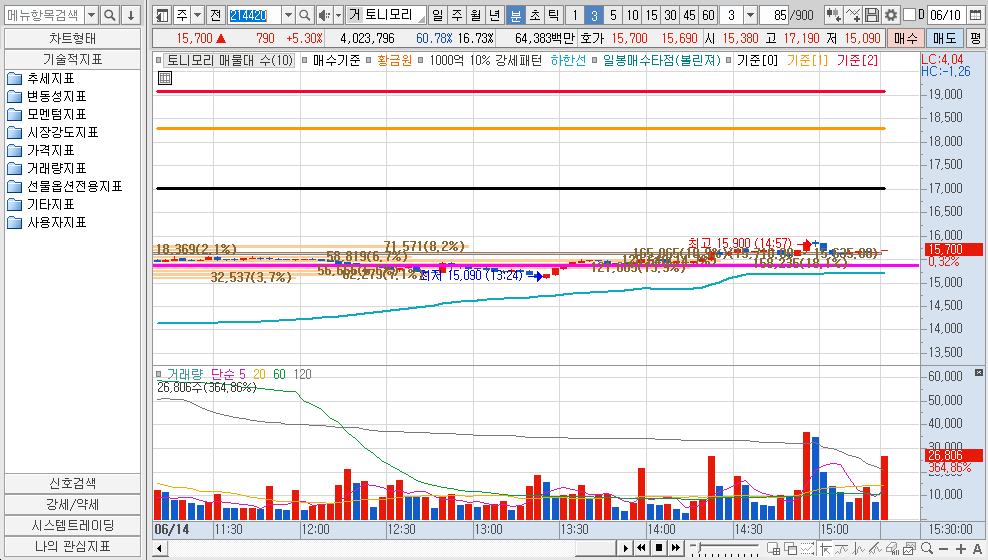Open the 시스템트레이딩 tab
Image resolution: width=988 pixels, height=560 pixels.
[x=72, y=525]
